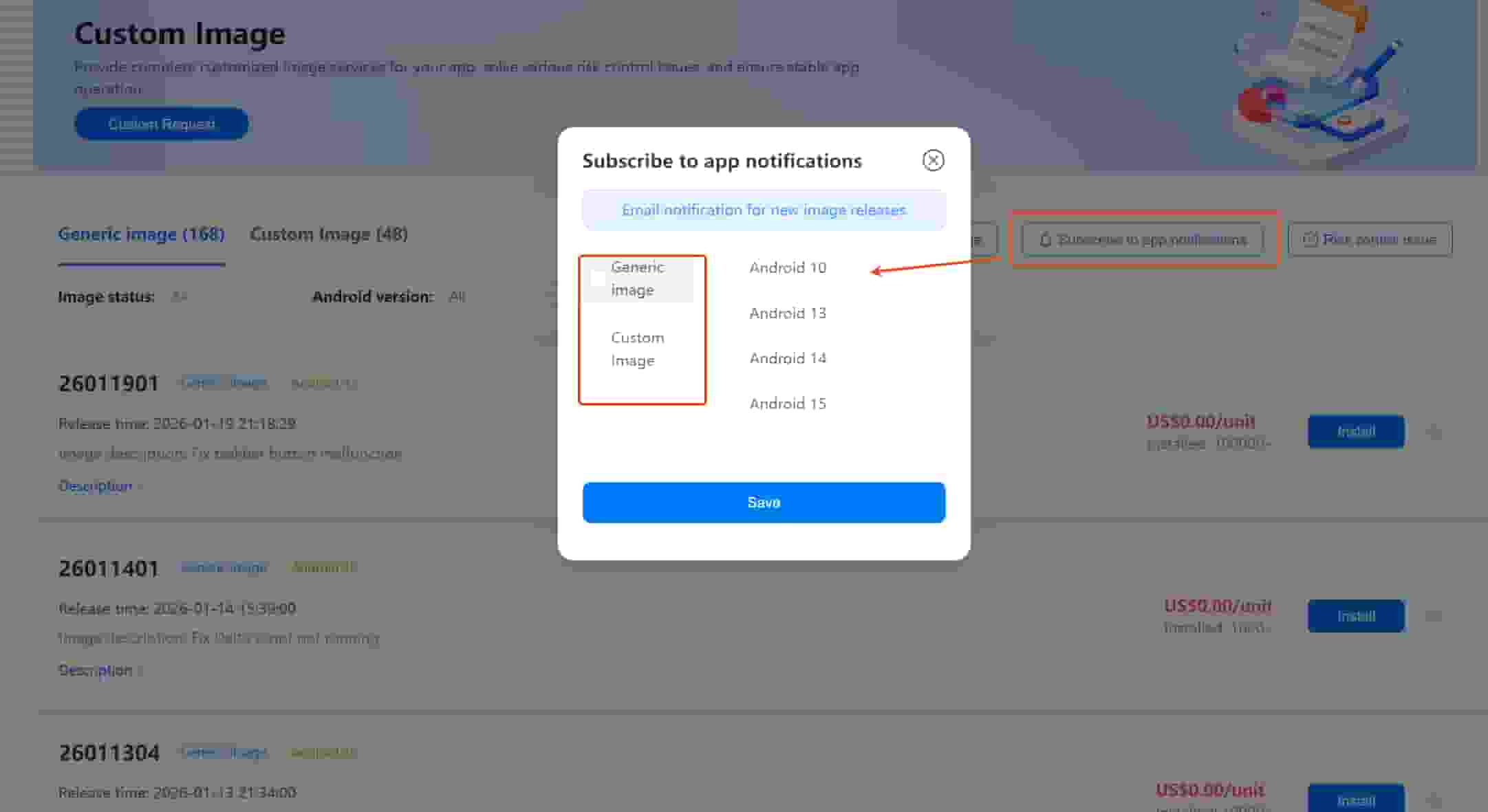Viewport: 1488px width, 812px height.
Task: Close the Subscribe to app notifications dialog
Action: point(933,160)
